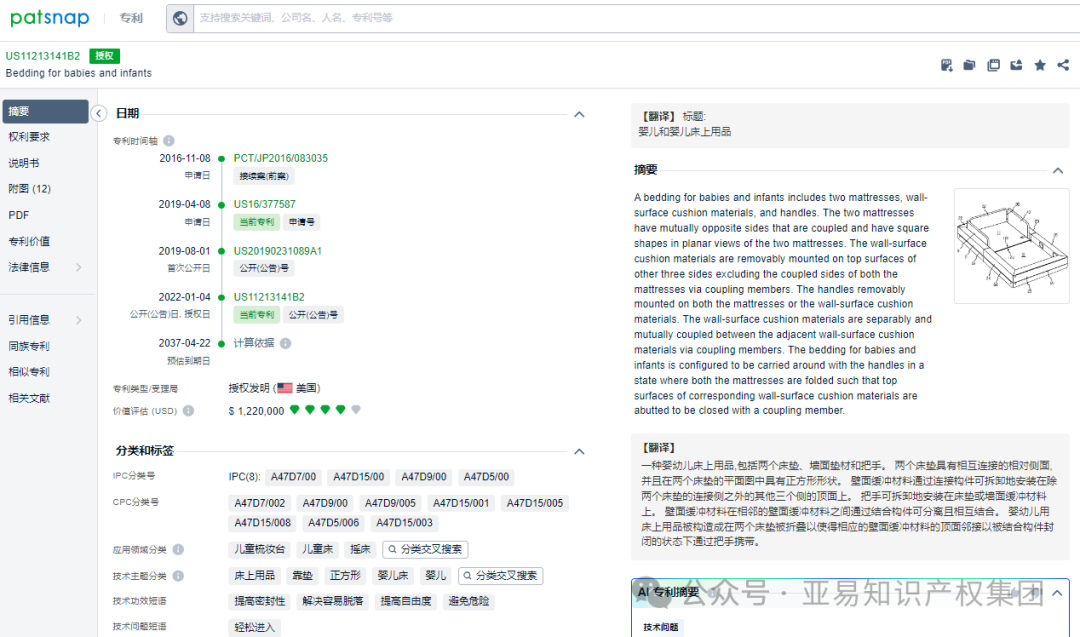Save patent to a folder
Viewport: 1080px width, 637px height.
point(969,64)
